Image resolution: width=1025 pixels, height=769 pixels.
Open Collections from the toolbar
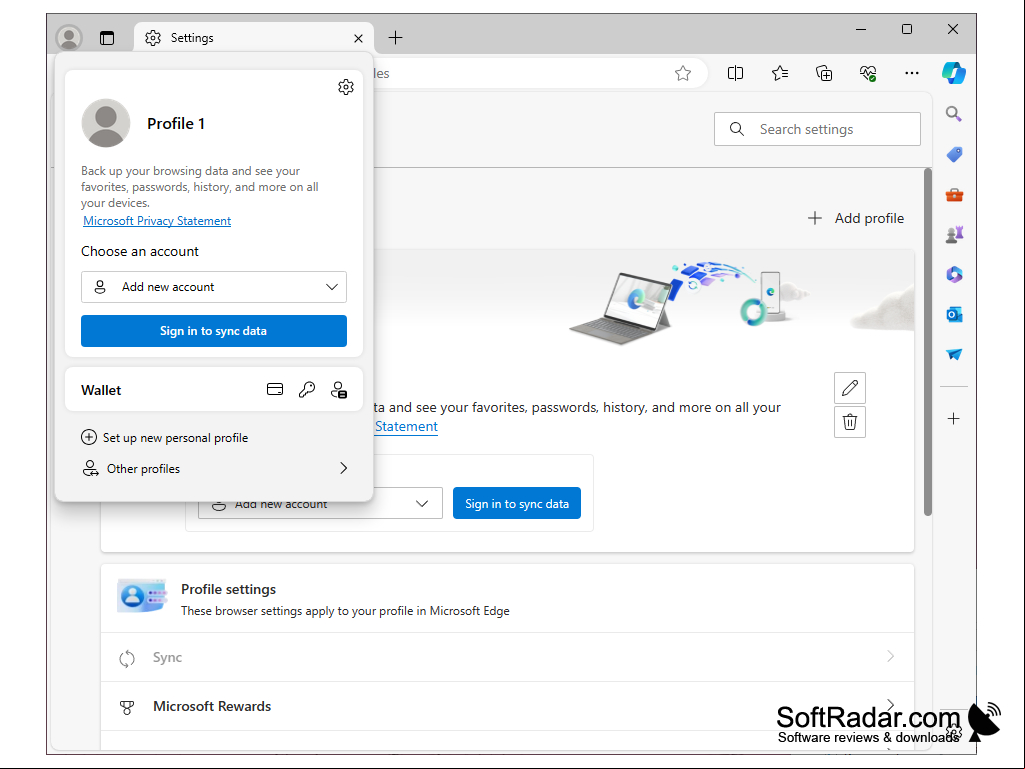(x=824, y=73)
